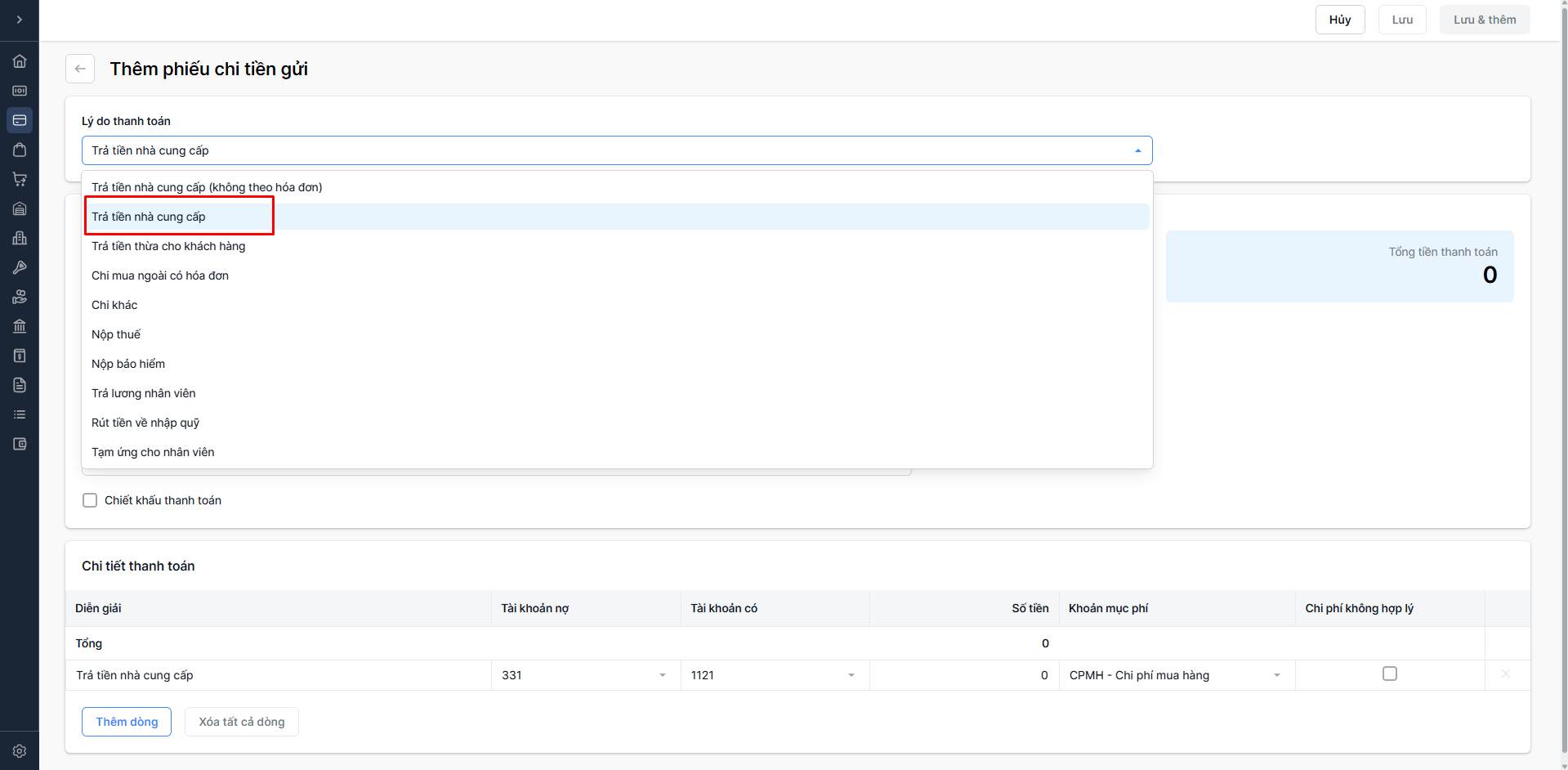Select Nộp thuế from the dropdown list
The image size is (1568, 770).
(x=116, y=334)
